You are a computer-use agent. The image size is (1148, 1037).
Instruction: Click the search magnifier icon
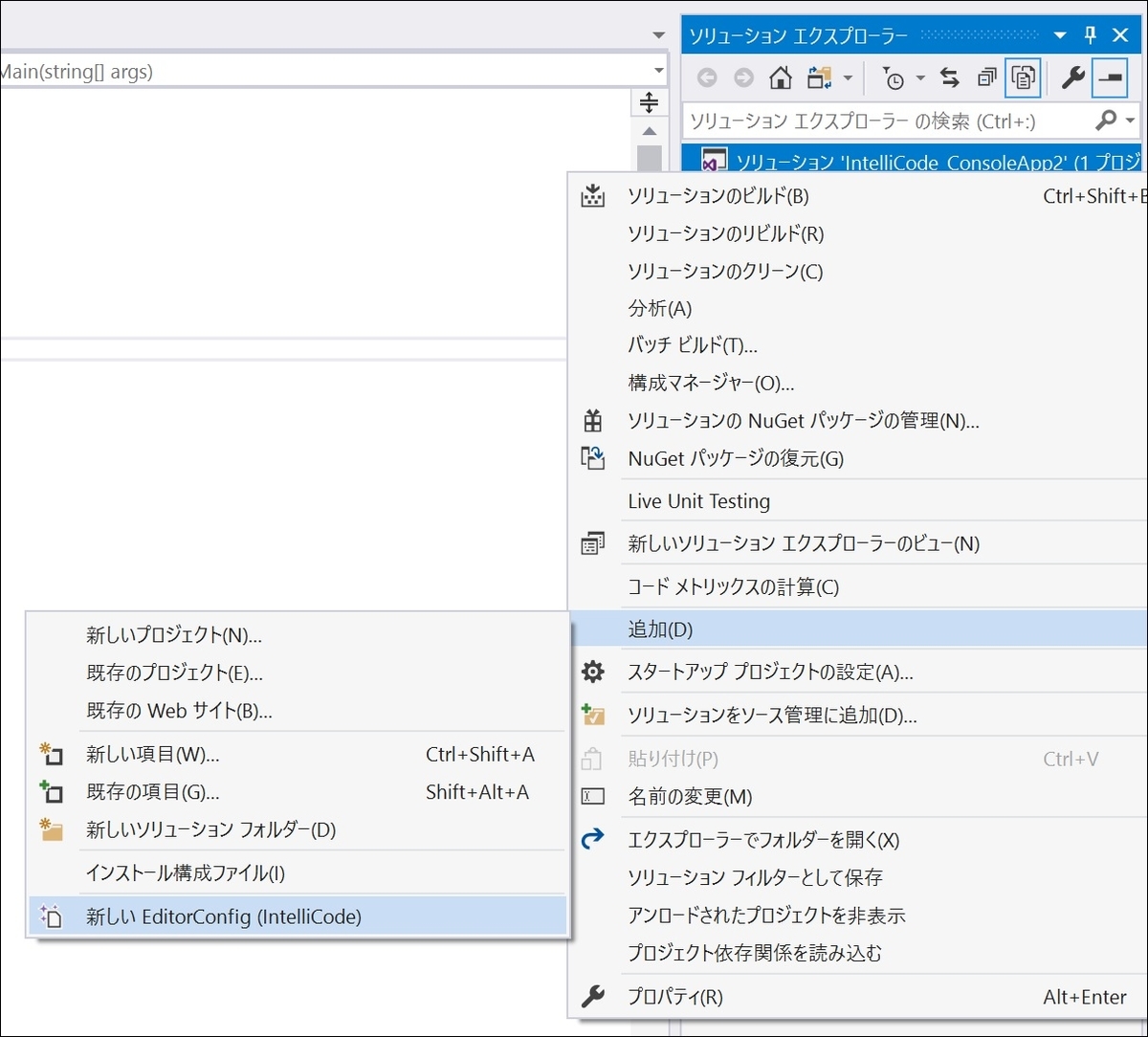(x=1106, y=121)
